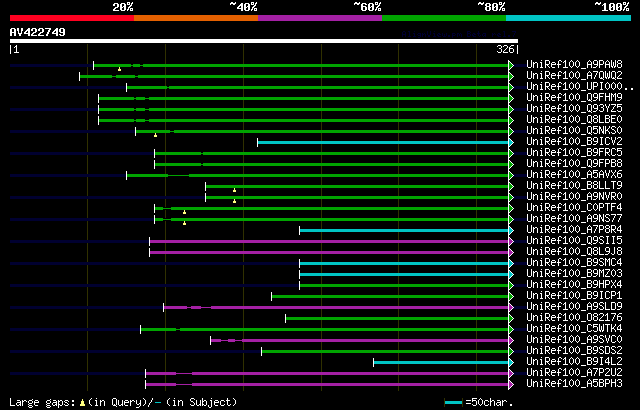Click the query gap marker in the A9PAW8 row
This screenshot has height=410, width=640.
click(119, 69)
